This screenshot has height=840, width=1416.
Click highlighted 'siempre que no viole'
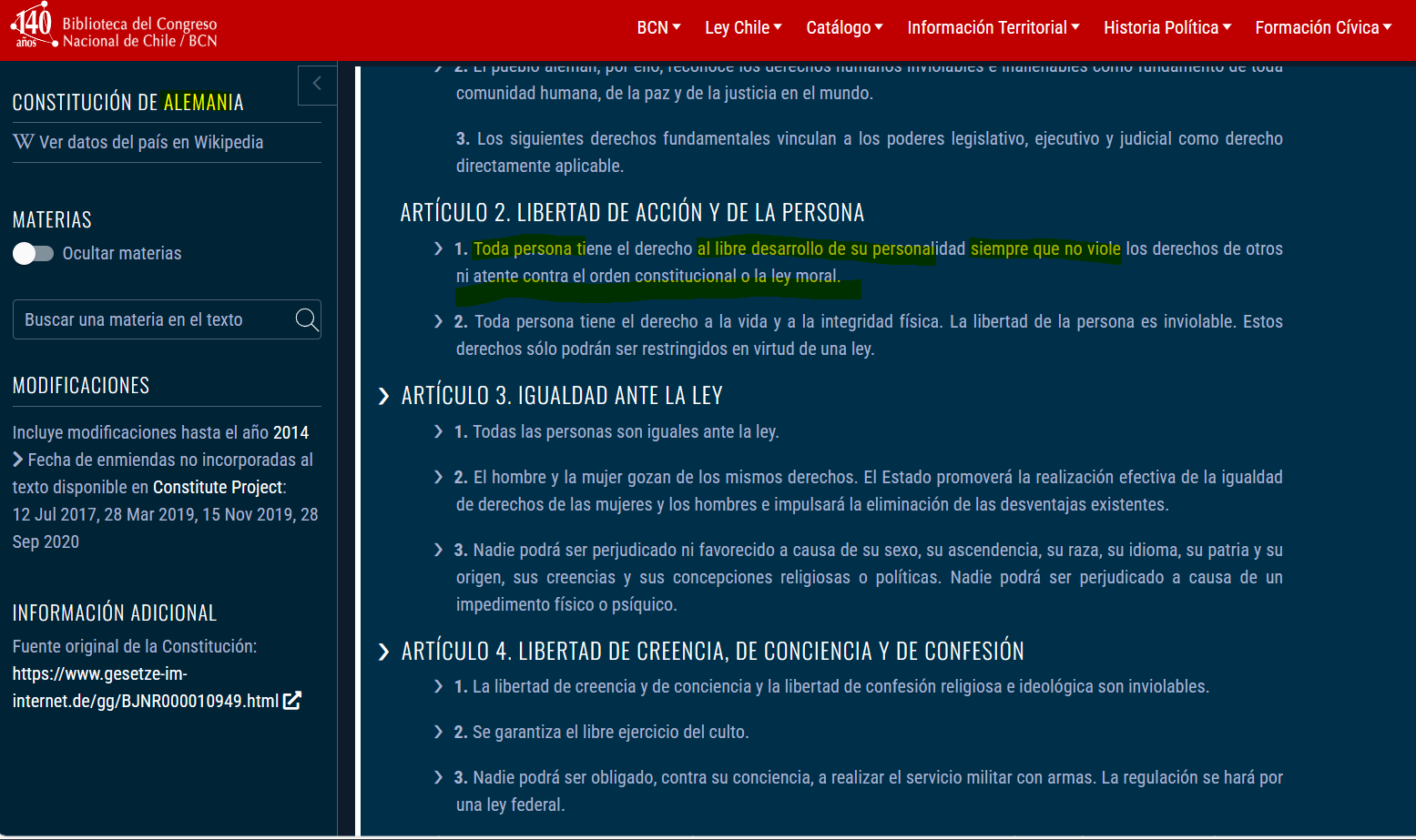pyautogui.click(x=1045, y=248)
